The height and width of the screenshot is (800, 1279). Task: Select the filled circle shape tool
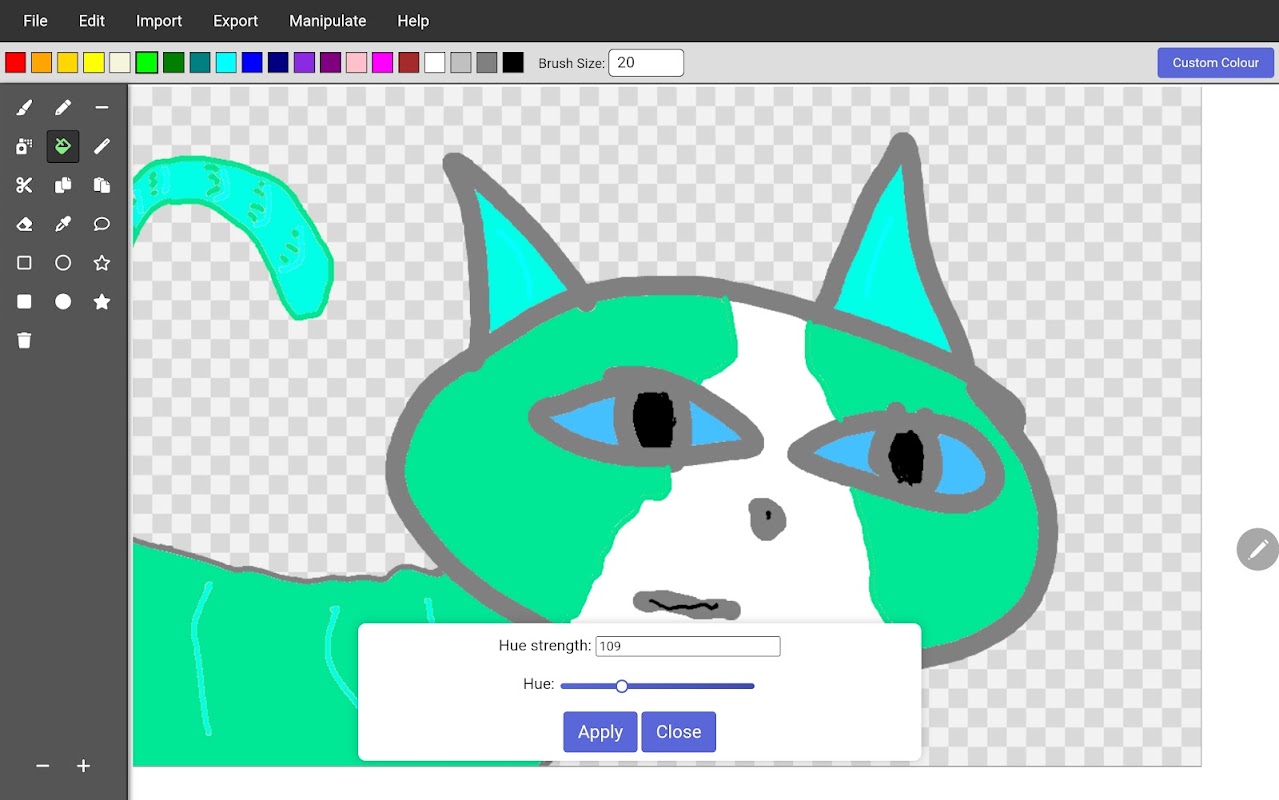point(63,302)
